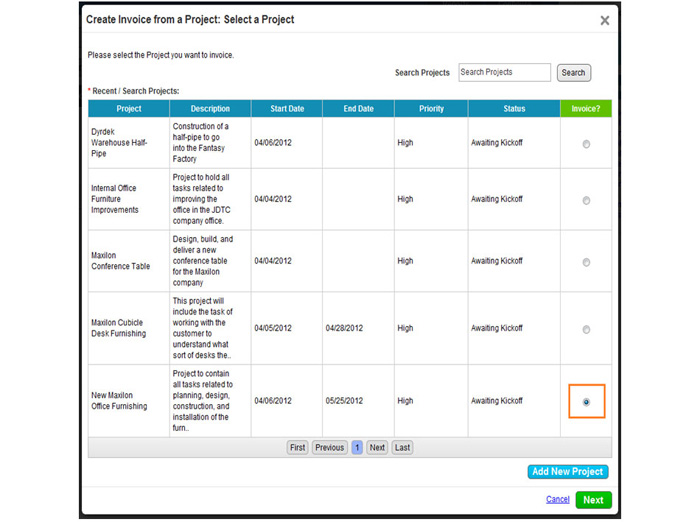Click the Cancel link
Screen dimensions: 700x522
pos(558,499)
